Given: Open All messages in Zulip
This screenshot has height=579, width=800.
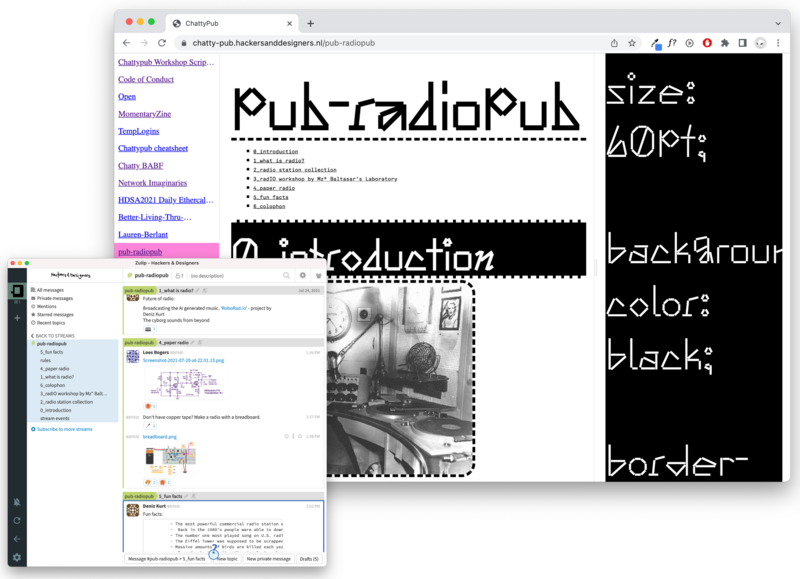Looking at the screenshot, I should tap(50, 290).
